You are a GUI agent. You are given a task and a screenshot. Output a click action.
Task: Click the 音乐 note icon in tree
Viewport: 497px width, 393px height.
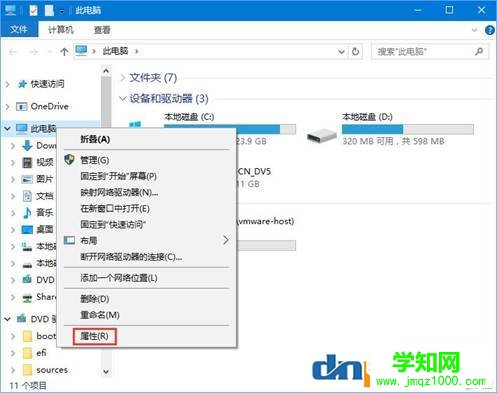[x=27, y=212]
